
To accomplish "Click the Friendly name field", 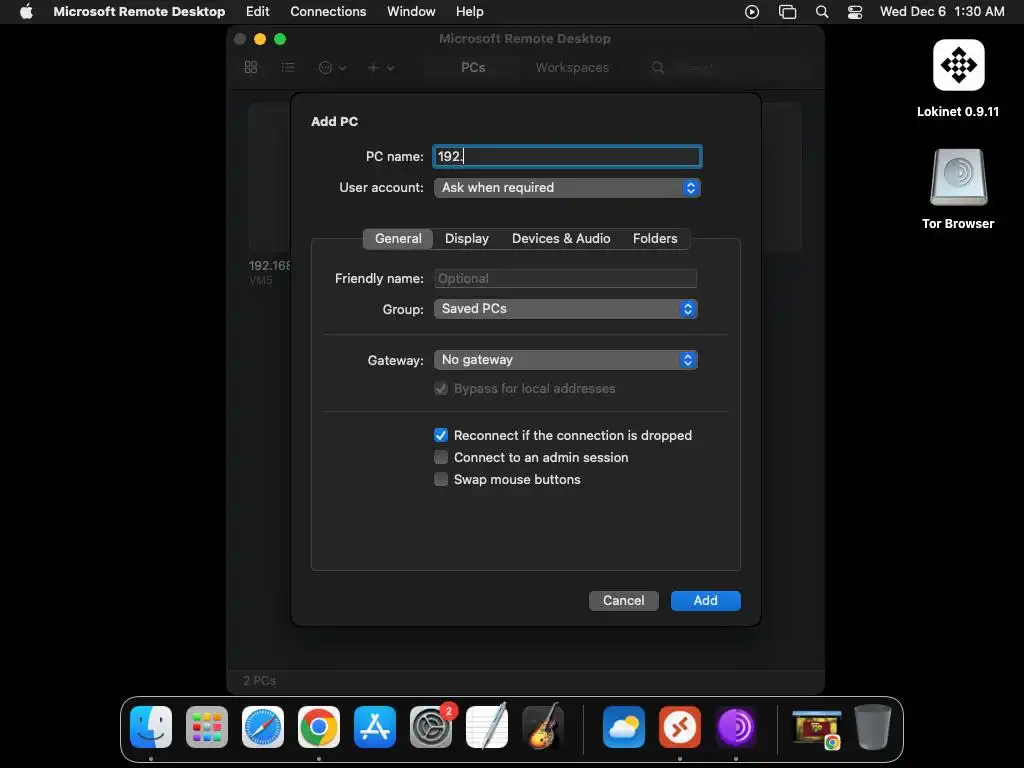I will (566, 278).
